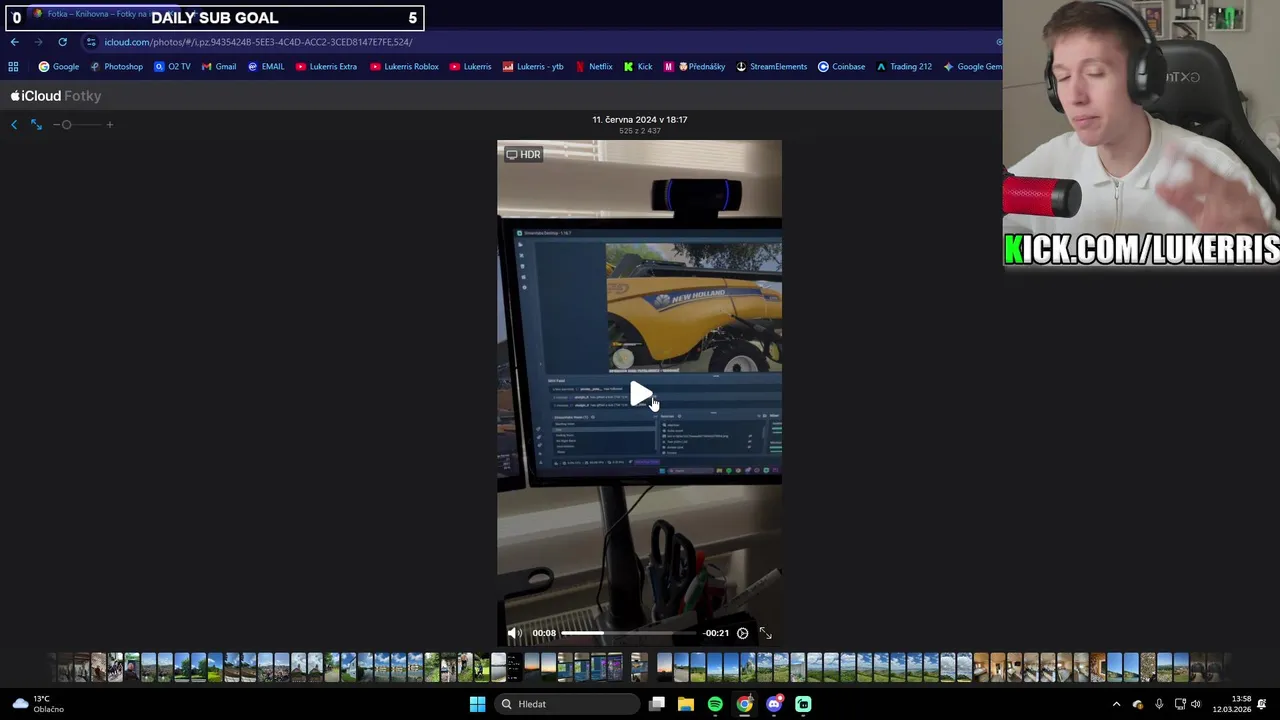Click the remaining time -00:21
This screenshot has height=720, width=1280.
pos(716,633)
